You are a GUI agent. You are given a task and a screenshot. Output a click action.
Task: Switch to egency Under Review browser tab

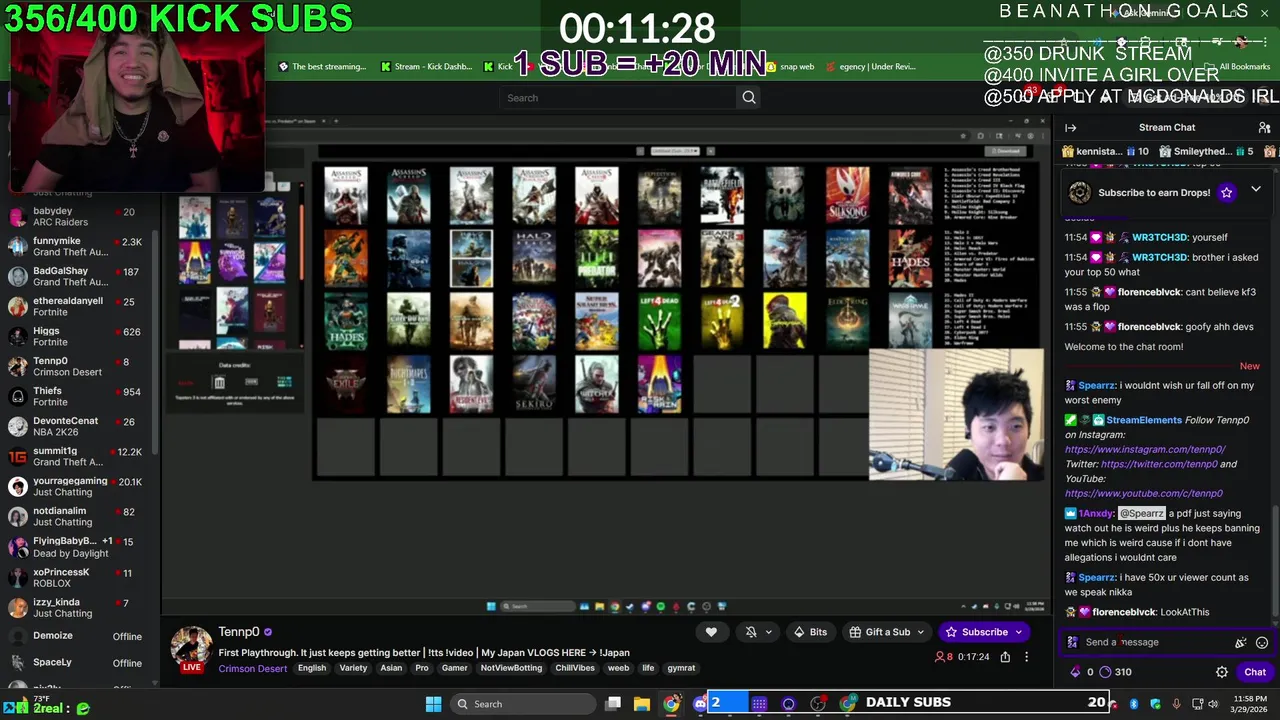coord(870,67)
